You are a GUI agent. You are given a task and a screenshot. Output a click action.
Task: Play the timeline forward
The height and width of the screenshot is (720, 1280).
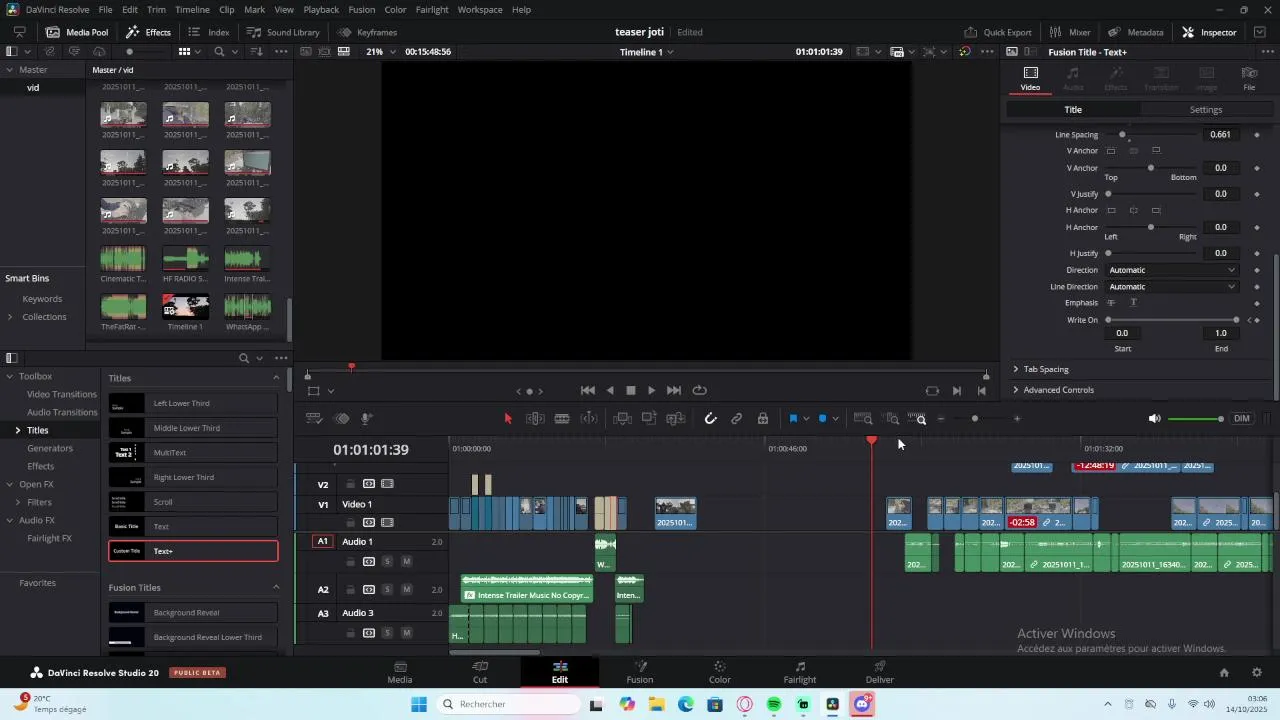click(652, 391)
